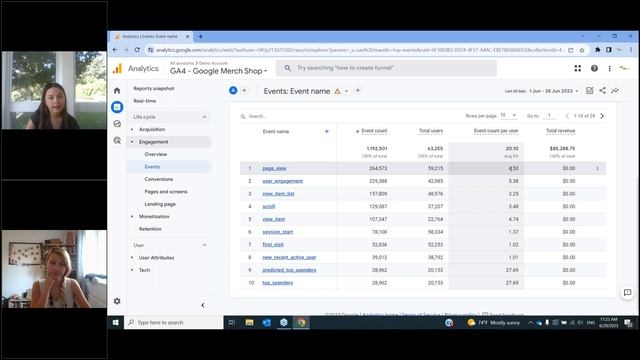The height and width of the screenshot is (360, 640).
Task: Collapse the User section
Action: coord(204,245)
